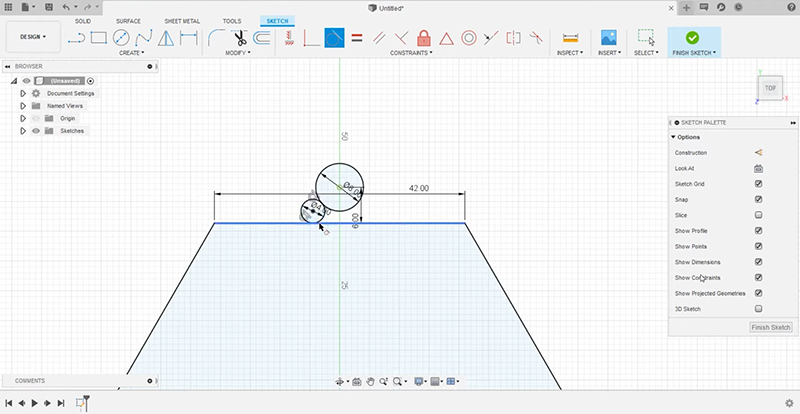The height and width of the screenshot is (414, 800).
Task: Toggle the Sketch Grid checkbox
Action: point(758,184)
